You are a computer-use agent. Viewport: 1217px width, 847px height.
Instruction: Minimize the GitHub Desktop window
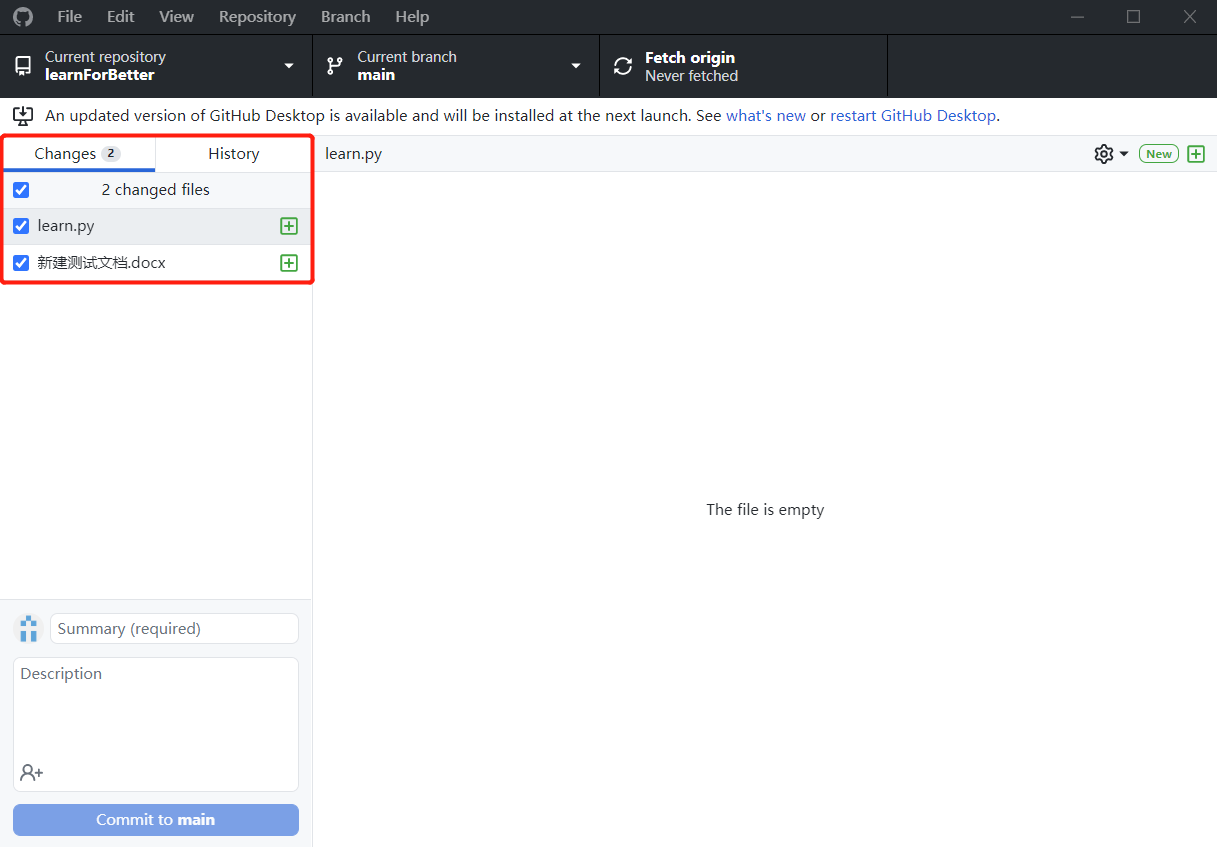coord(1078,17)
